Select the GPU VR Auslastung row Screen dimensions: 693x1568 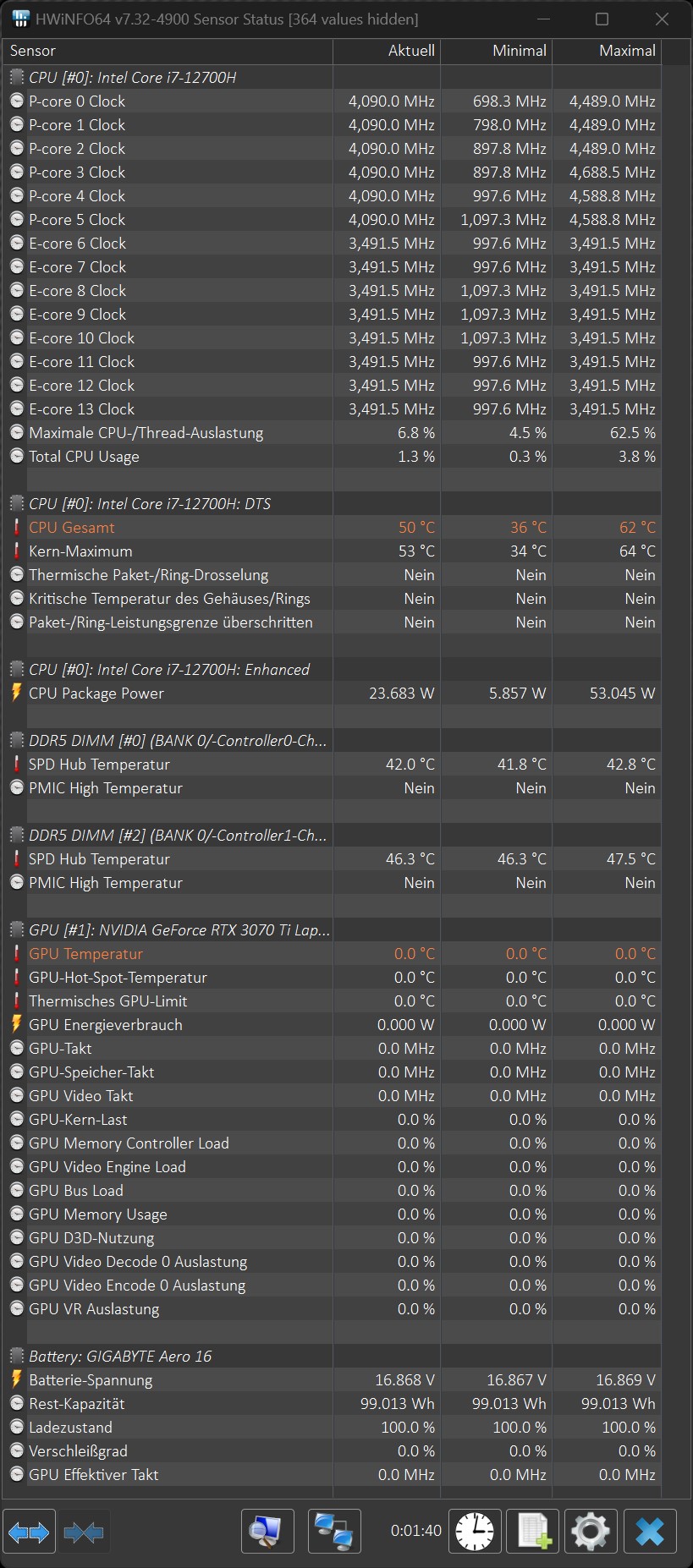click(x=332, y=1308)
